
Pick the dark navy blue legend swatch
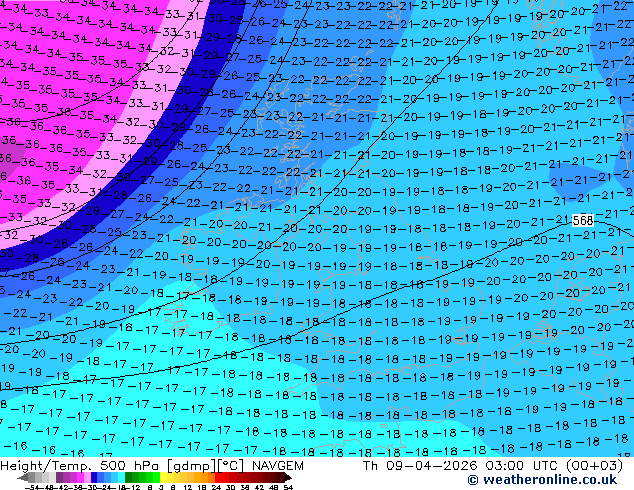click(94, 477)
